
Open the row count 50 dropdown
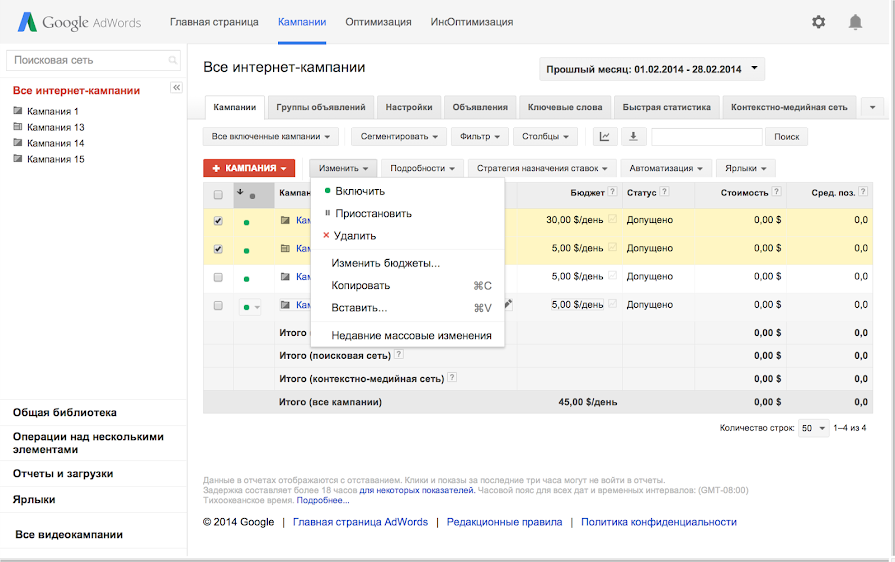tap(813, 428)
